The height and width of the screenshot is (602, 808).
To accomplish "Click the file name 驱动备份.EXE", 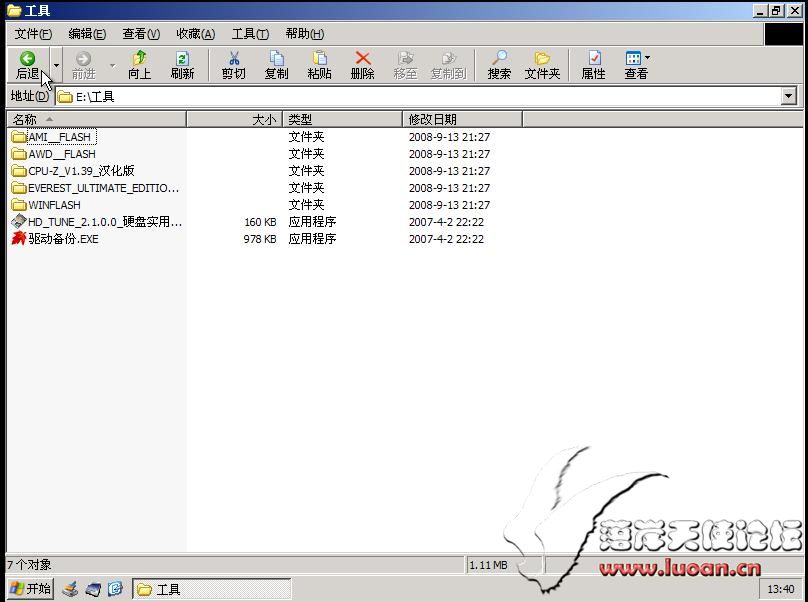I will 63,239.
